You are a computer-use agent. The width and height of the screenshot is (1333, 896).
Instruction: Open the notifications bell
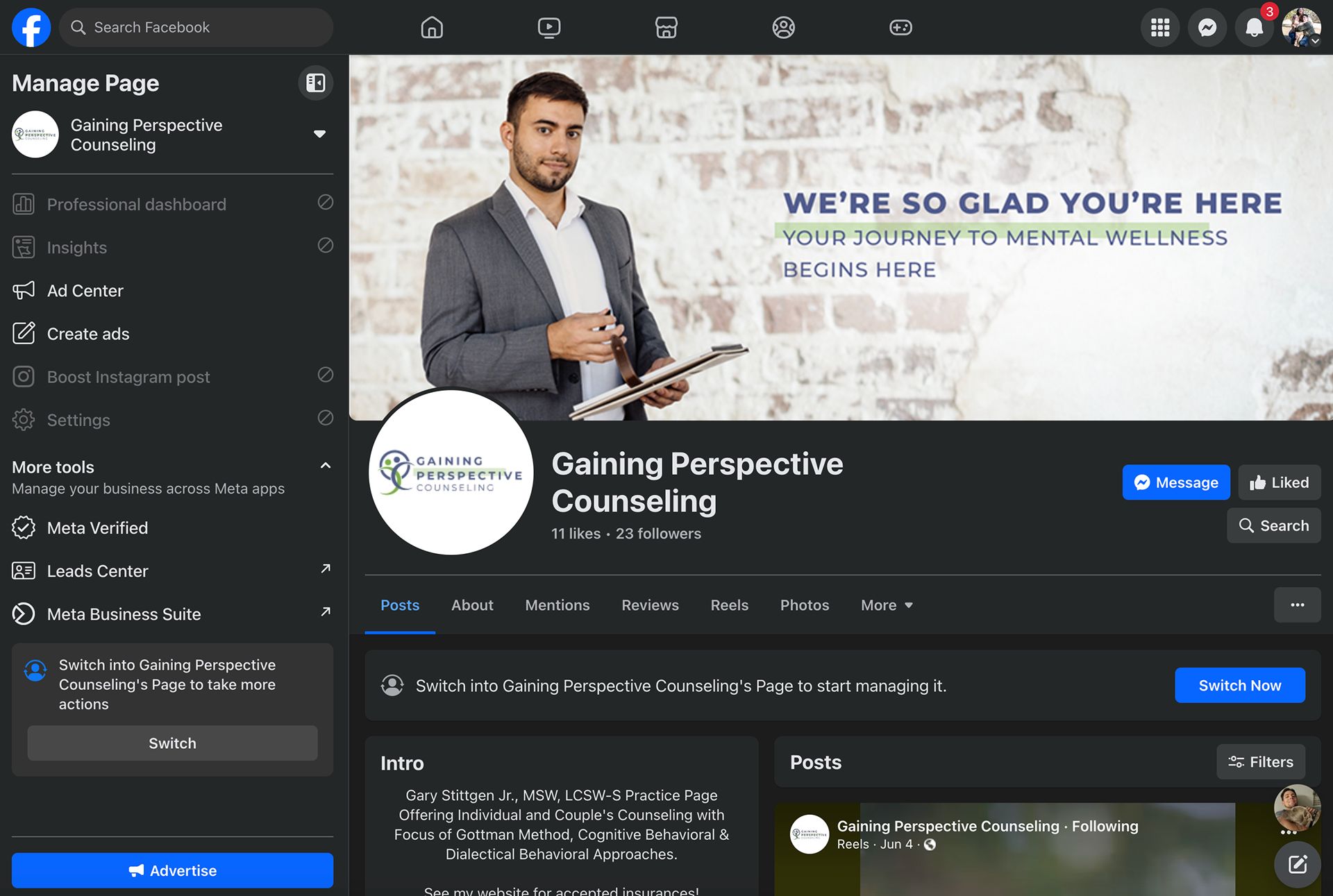click(x=1255, y=28)
